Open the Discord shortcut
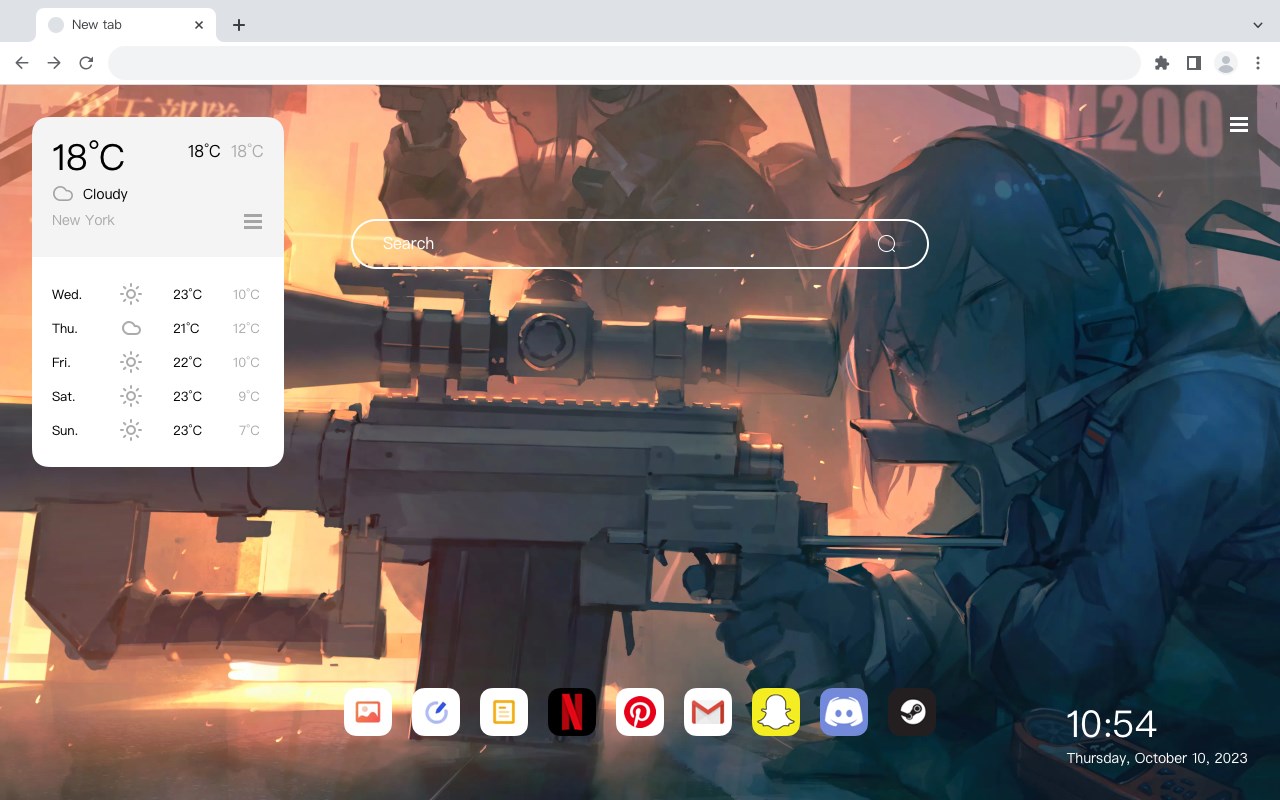 (844, 712)
